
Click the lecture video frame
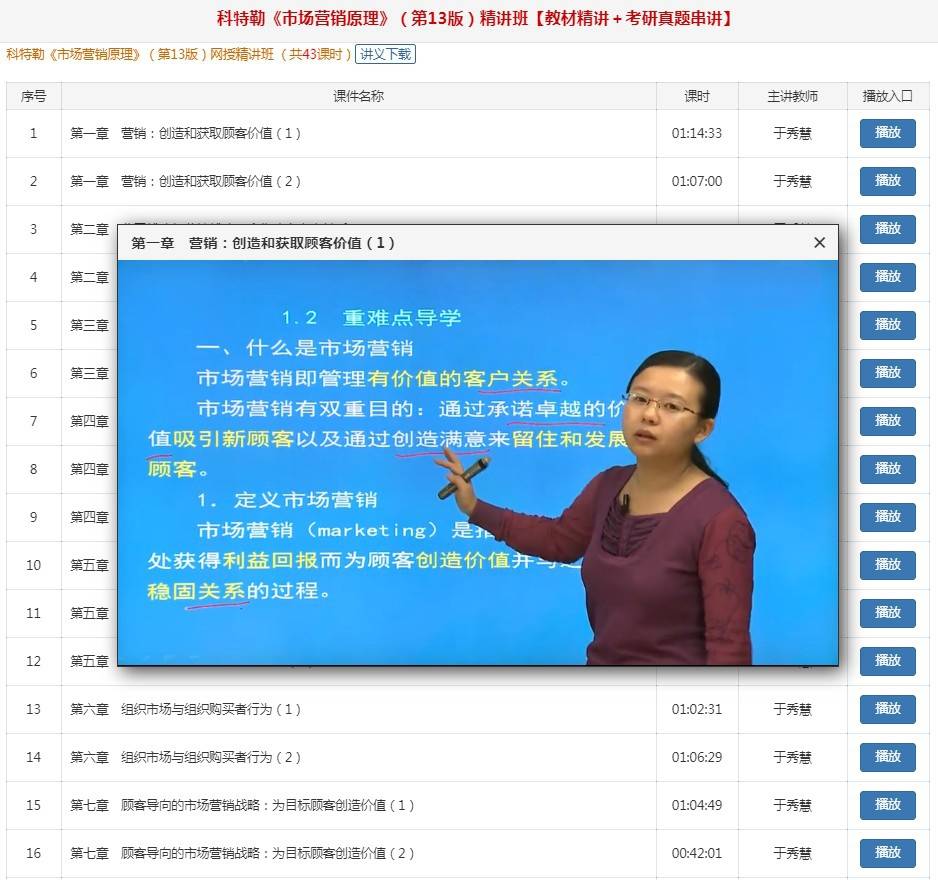[x=477, y=462]
